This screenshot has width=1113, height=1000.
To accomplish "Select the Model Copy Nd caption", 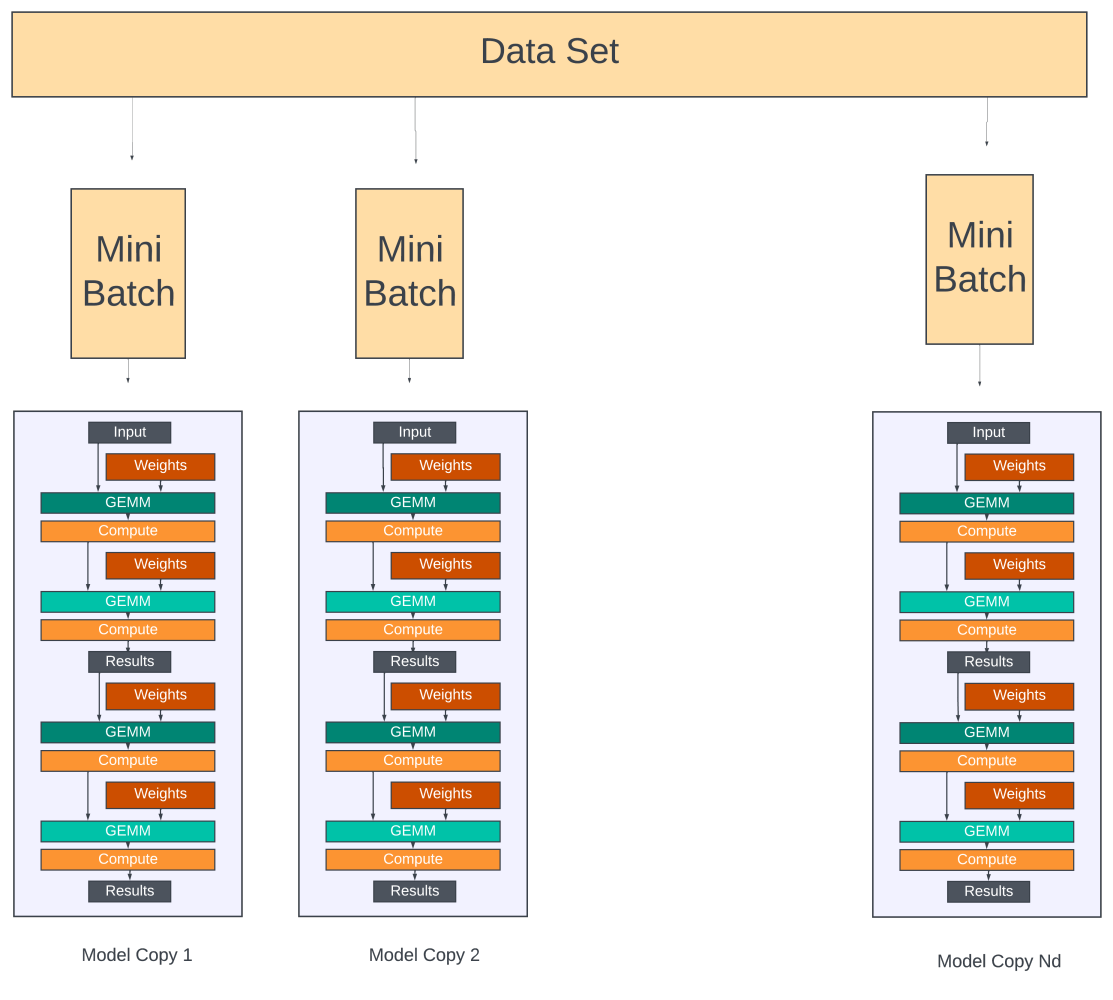I will click(999, 961).
